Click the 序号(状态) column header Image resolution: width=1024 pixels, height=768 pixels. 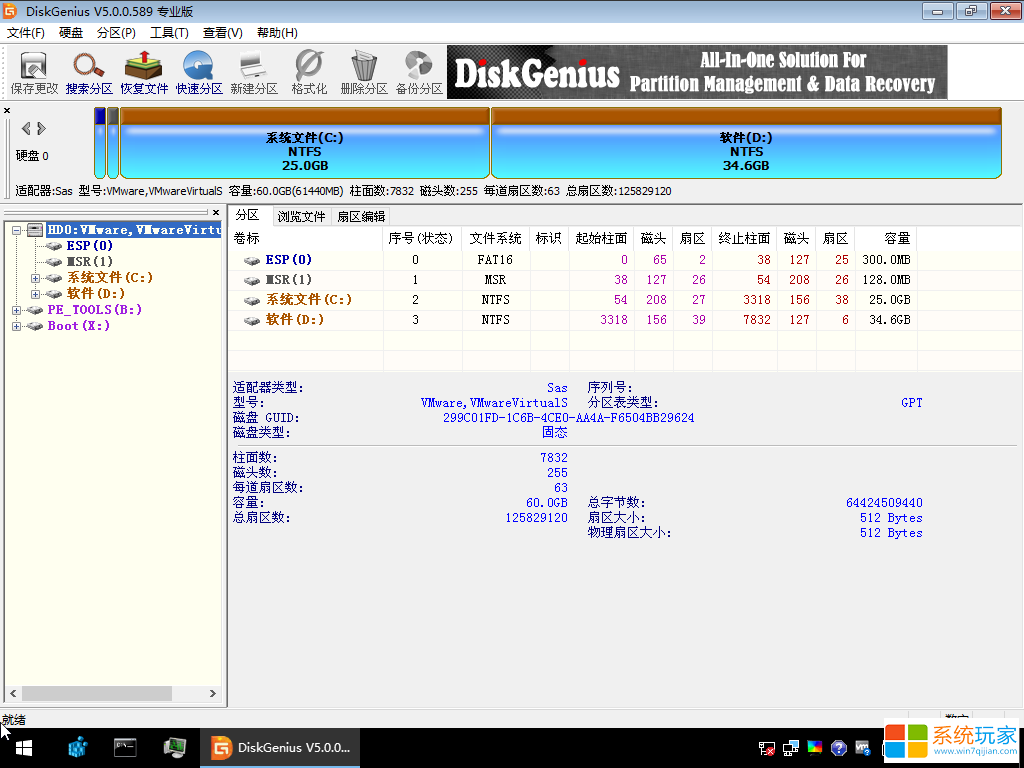(x=422, y=238)
